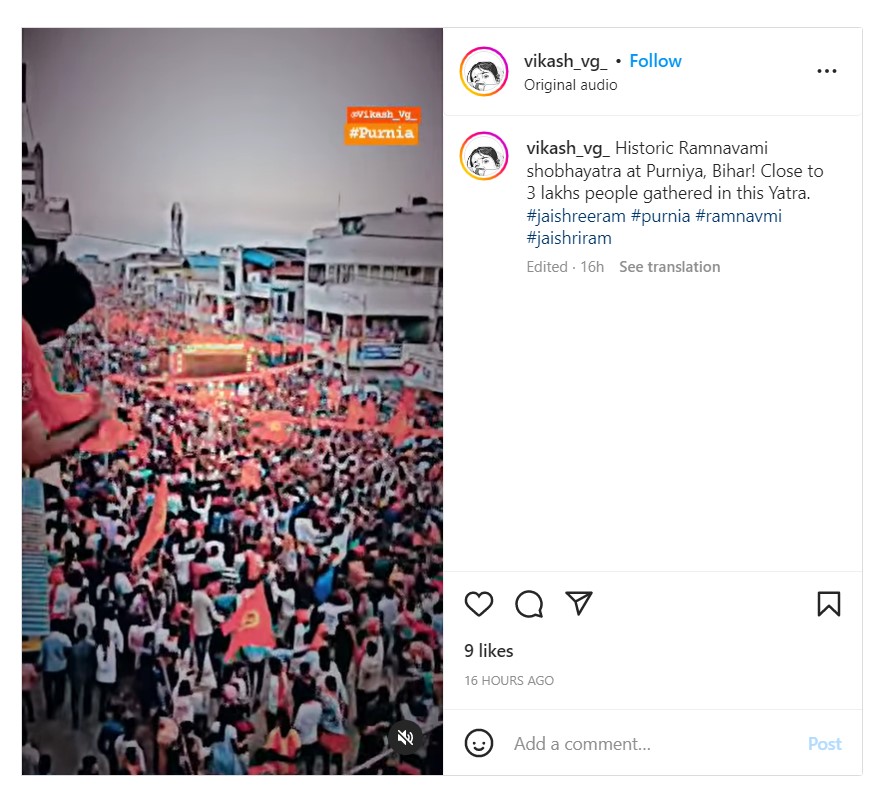882x797 pixels.
Task: Click the Post comment button
Action: click(x=825, y=744)
